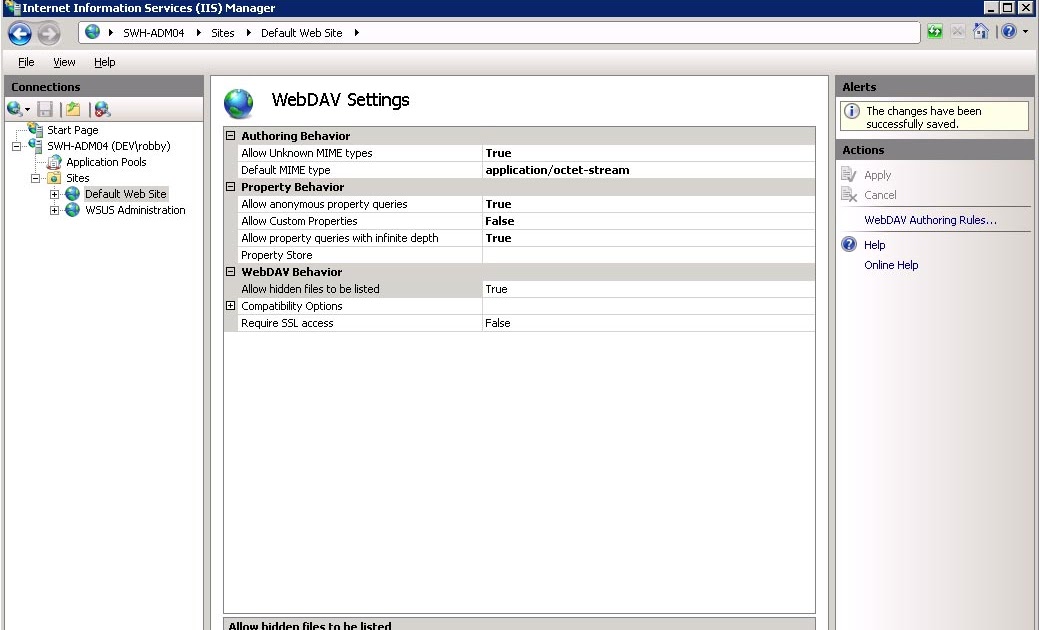Click the Sites folder icon
This screenshot has width=1039, height=630.
54,178
